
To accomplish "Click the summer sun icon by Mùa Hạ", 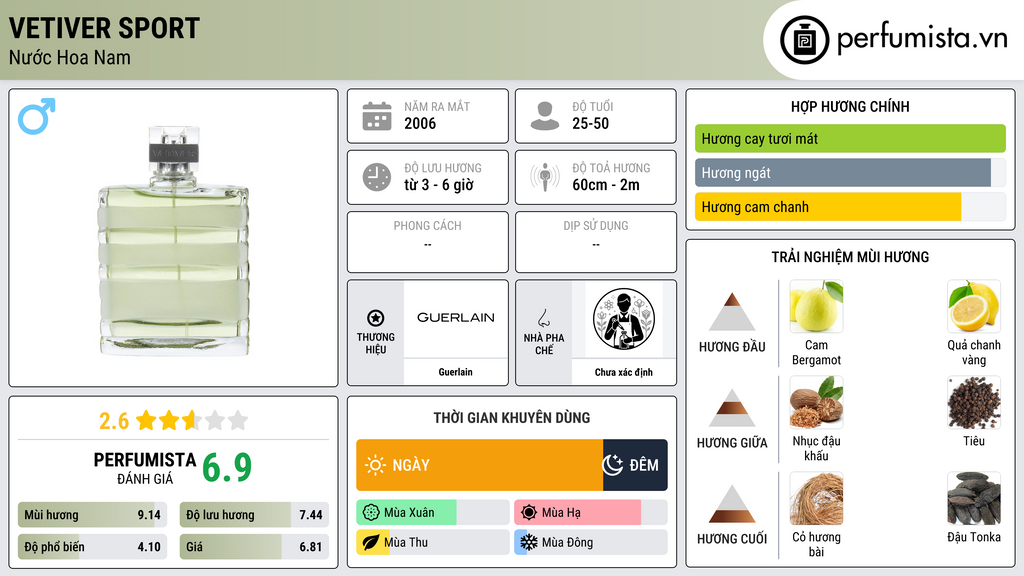I will pos(528,513).
